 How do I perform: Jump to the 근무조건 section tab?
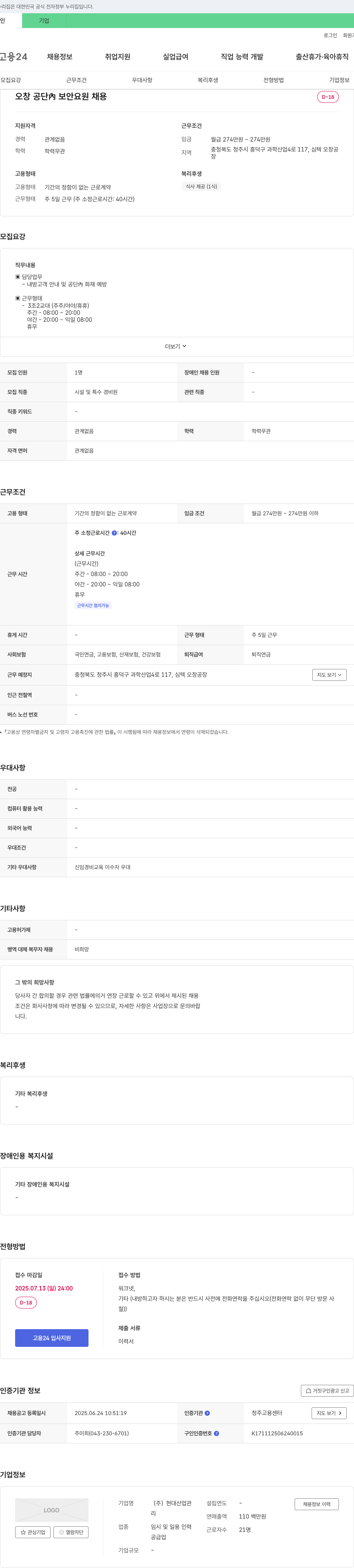pyautogui.click(x=76, y=80)
